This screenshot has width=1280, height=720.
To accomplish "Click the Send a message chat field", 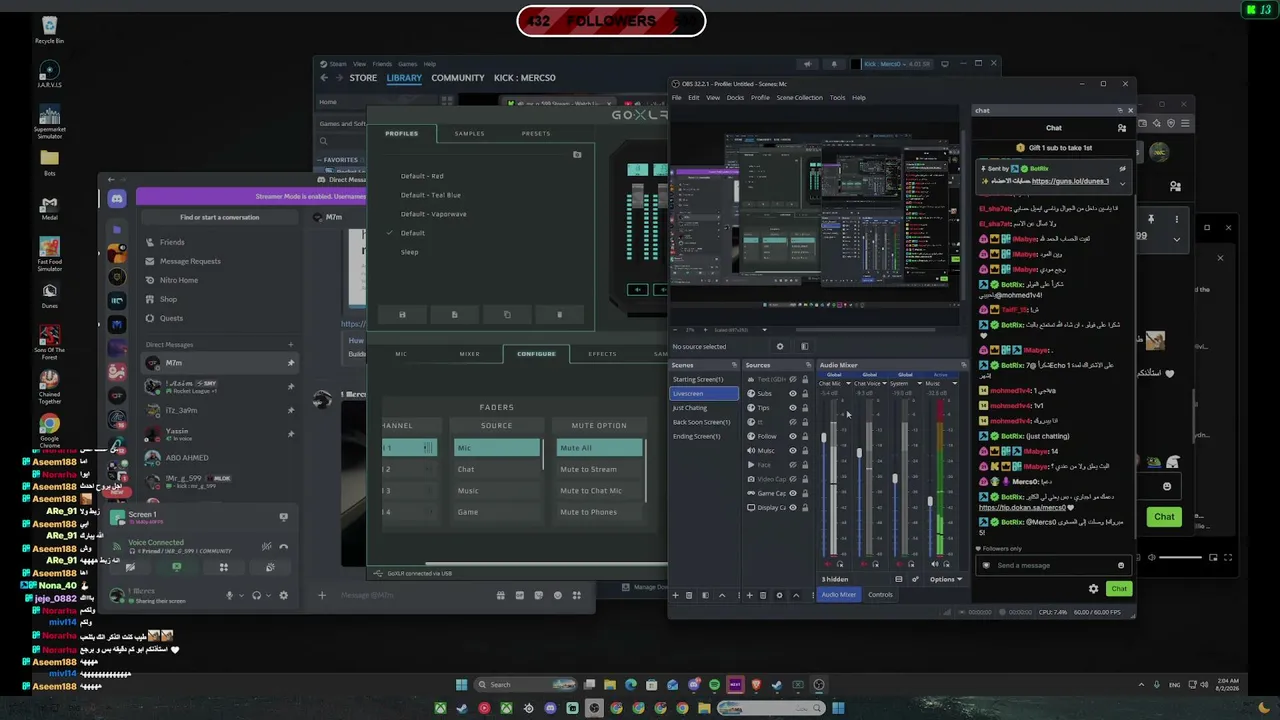I will tap(1053, 565).
